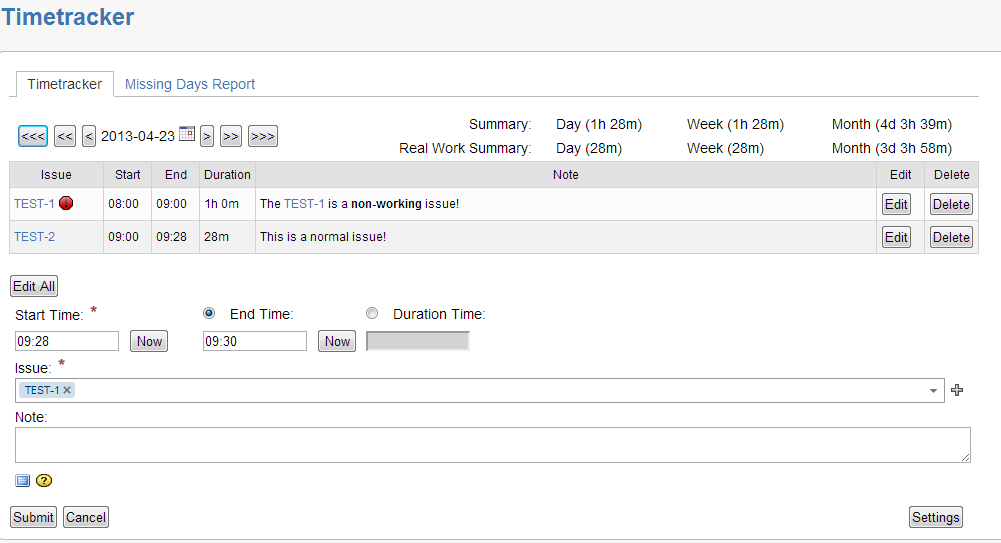Click the Duration column header
The width and height of the screenshot is (1001, 543).
pos(227,175)
